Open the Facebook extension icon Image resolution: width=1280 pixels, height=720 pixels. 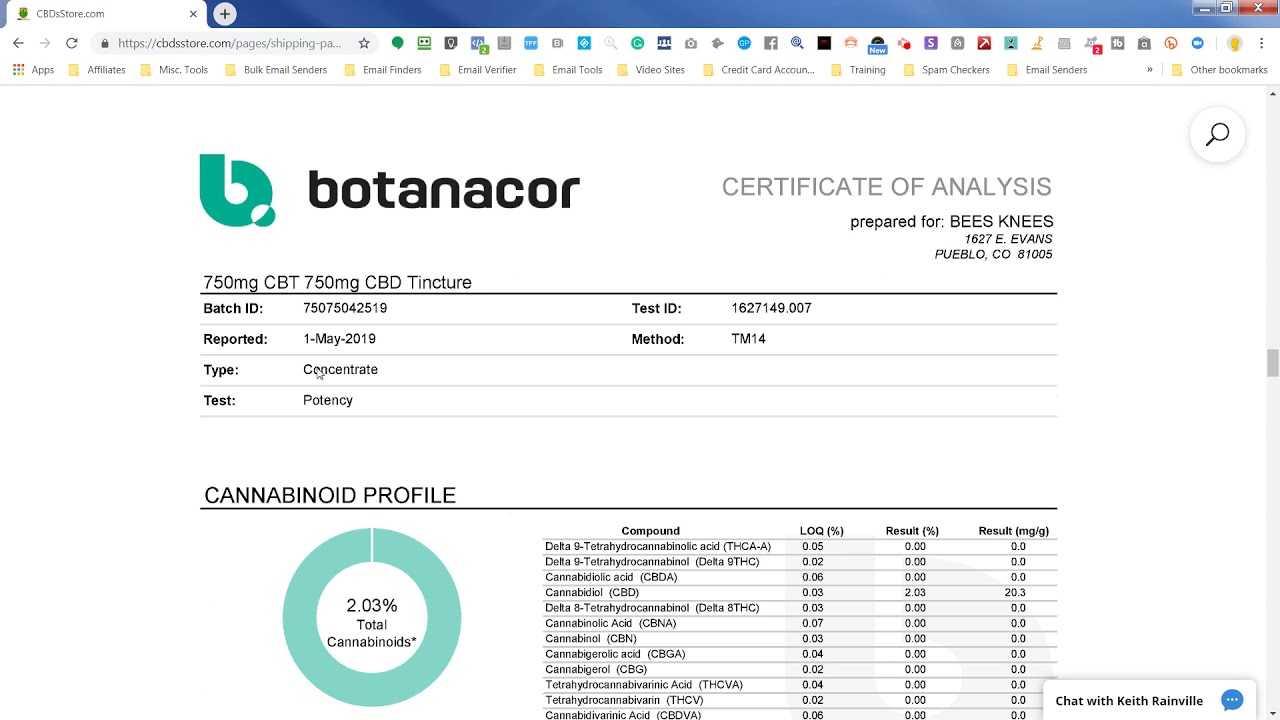[x=771, y=43]
